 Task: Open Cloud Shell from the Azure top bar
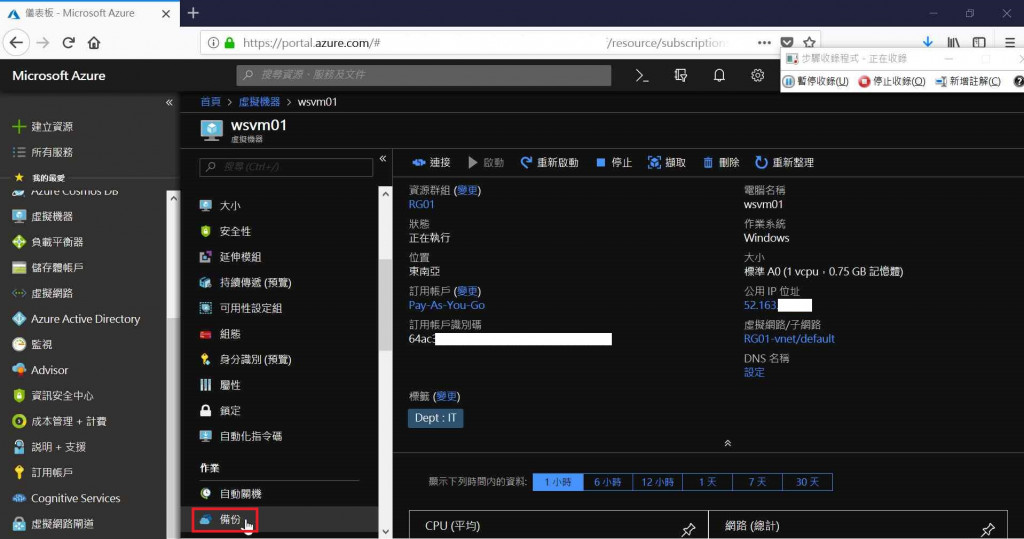click(642, 76)
